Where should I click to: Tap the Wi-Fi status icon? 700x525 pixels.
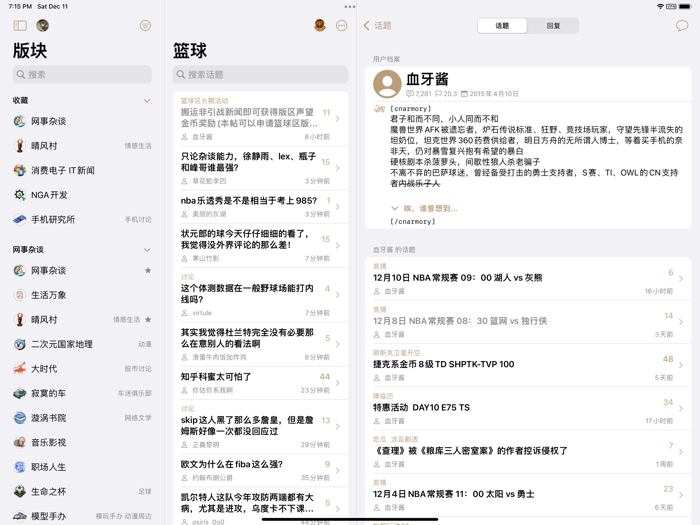660,6
